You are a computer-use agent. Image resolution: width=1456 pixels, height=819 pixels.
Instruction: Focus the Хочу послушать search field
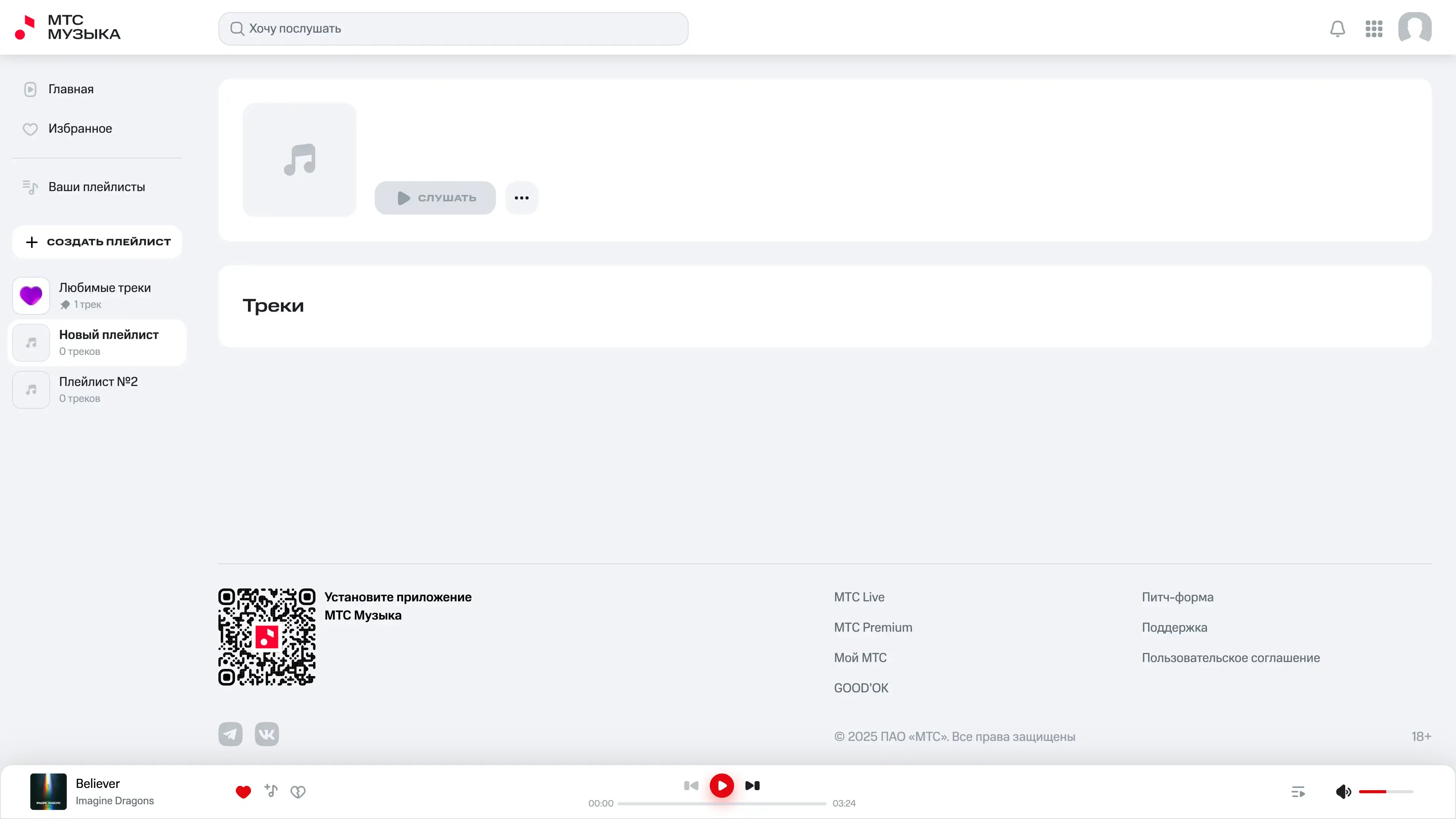point(453,28)
